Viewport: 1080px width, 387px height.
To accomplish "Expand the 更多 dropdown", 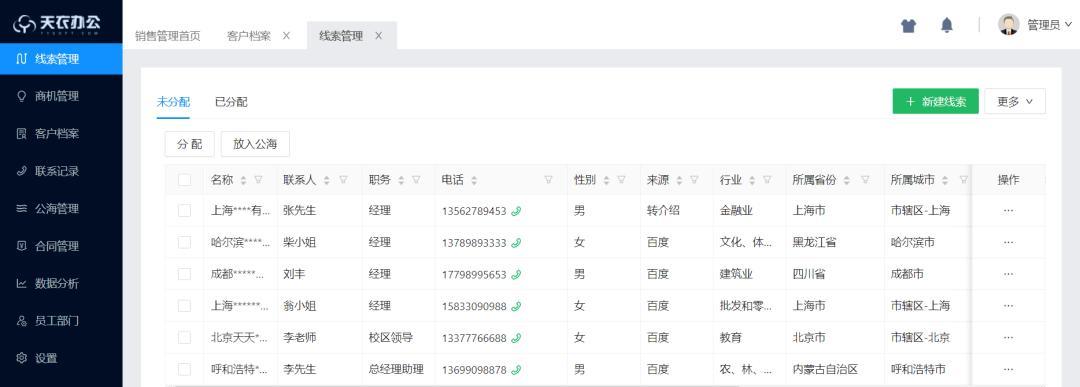I will click(x=1015, y=101).
